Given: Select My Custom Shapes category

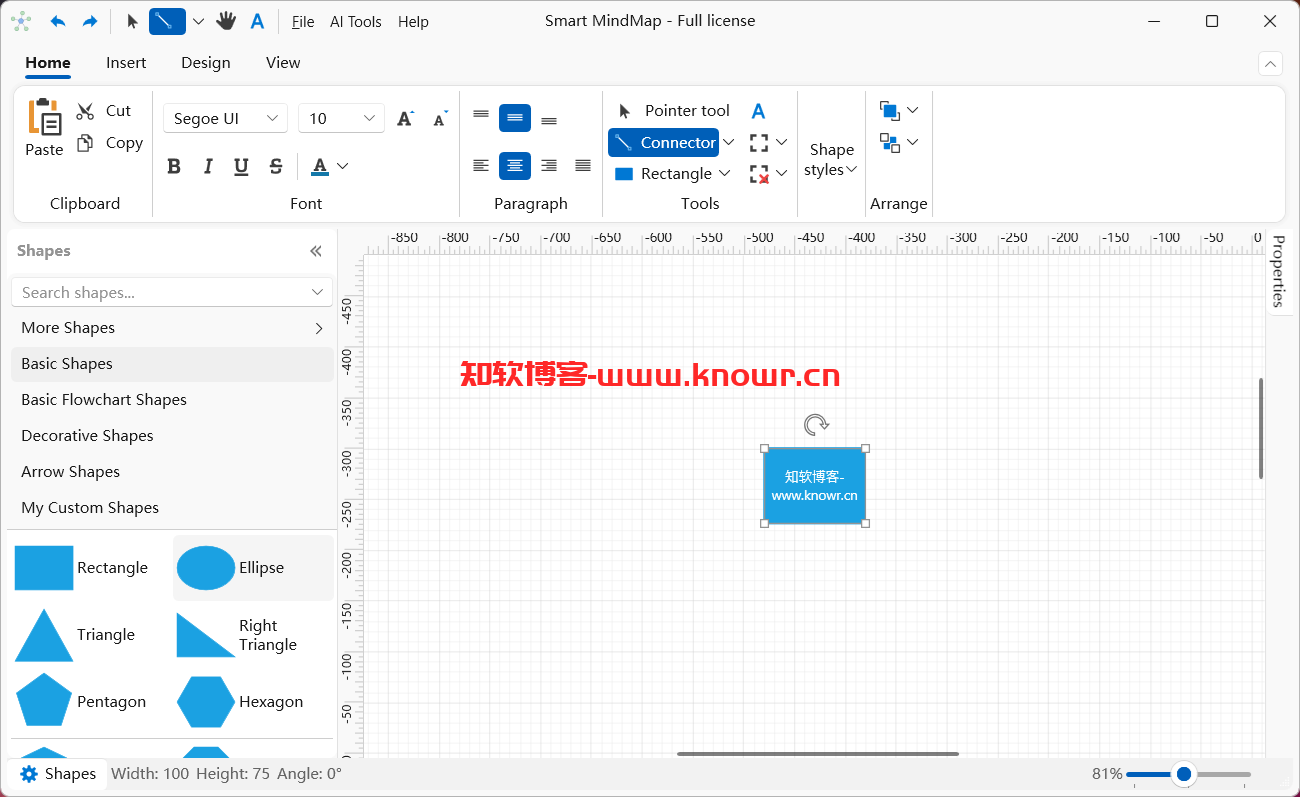Looking at the screenshot, I should click(x=172, y=508).
